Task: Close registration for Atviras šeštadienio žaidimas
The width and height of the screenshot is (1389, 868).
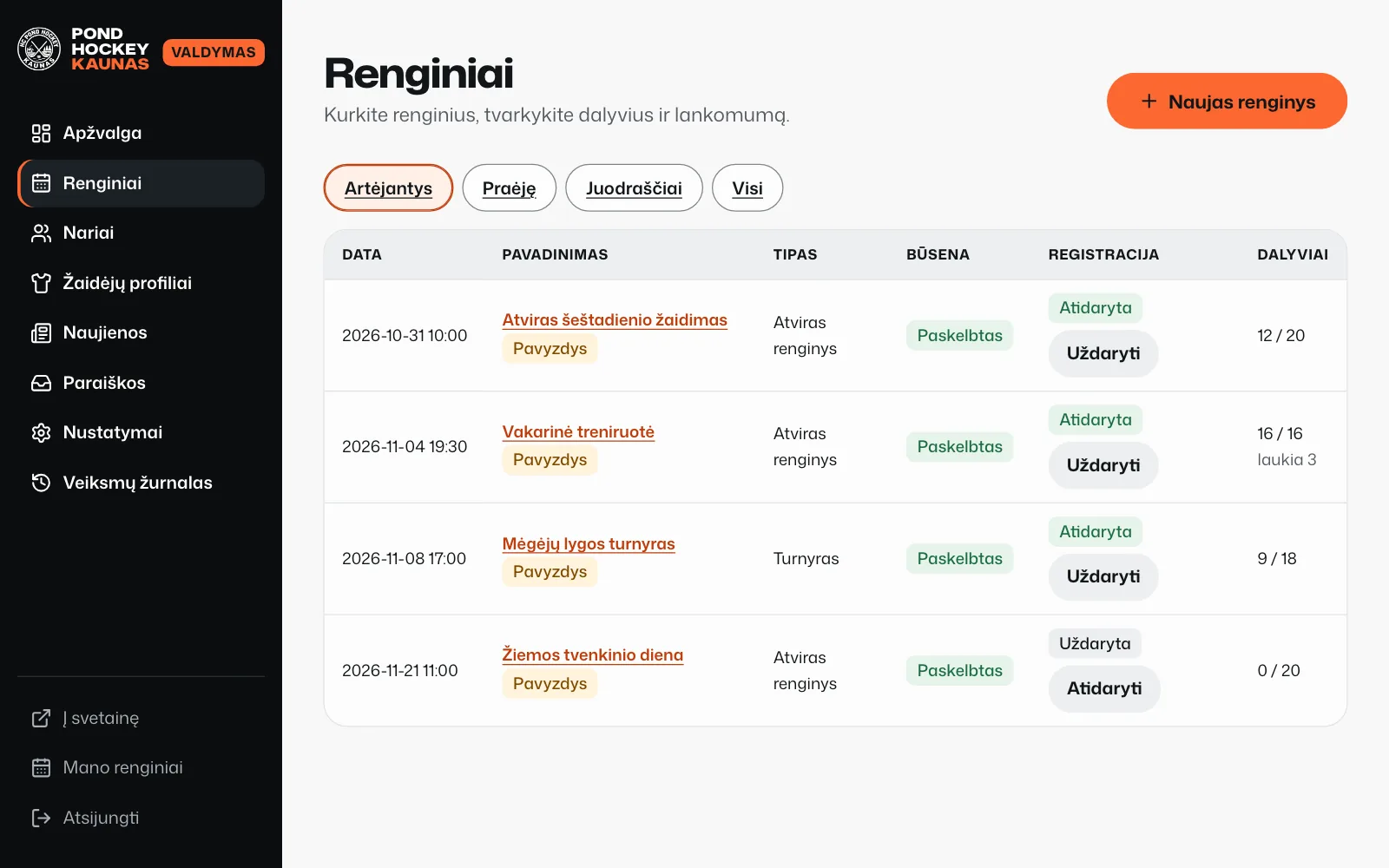Action: point(1103,353)
